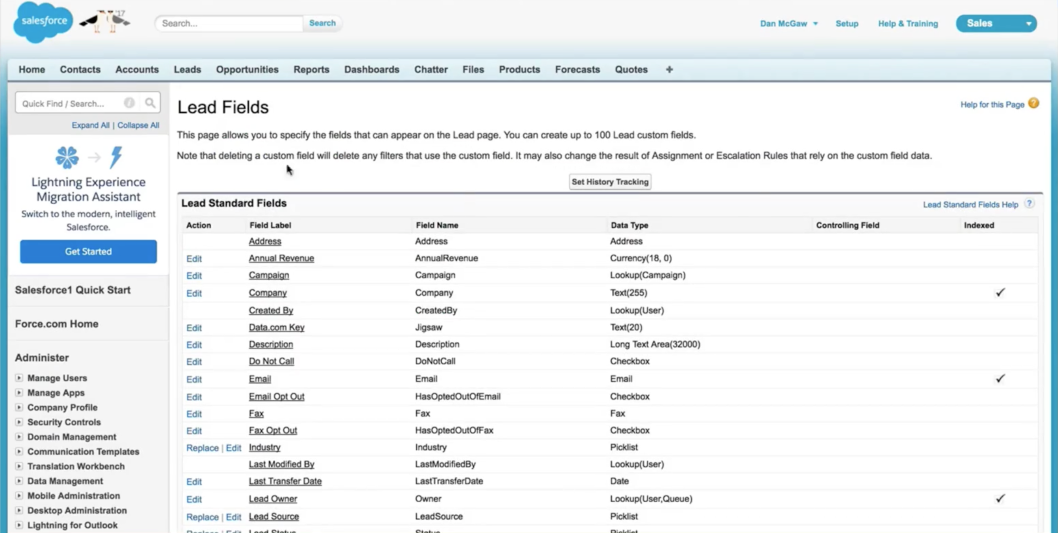The image size is (1058, 533).
Task: Open the Data.com Key field label
Action: (277, 327)
